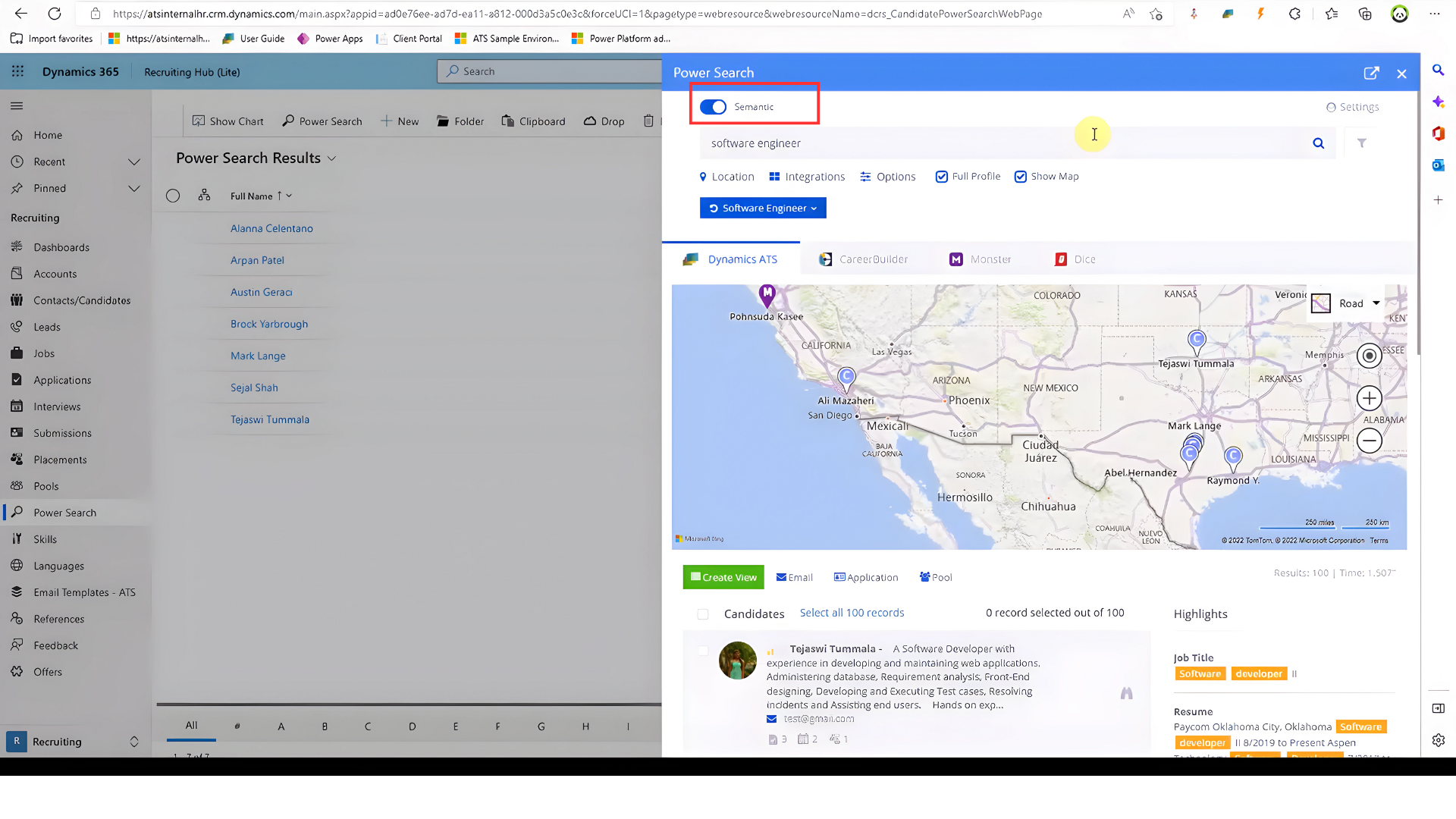This screenshot has height=819, width=1456.
Task: Open the Outlook icon in Edge sidebar
Action: click(1438, 165)
